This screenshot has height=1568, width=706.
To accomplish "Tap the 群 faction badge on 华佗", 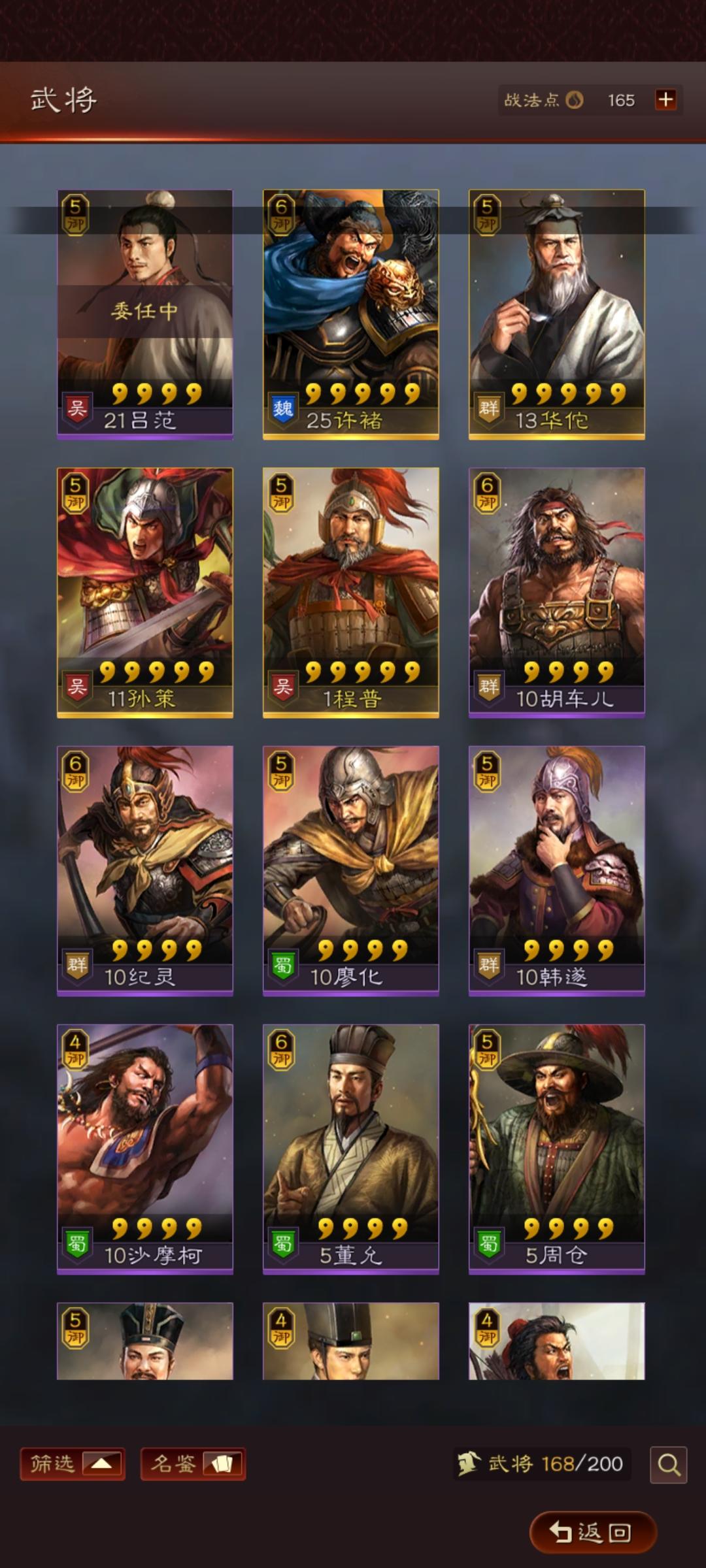I will pyautogui.click(x=488, y=408).
